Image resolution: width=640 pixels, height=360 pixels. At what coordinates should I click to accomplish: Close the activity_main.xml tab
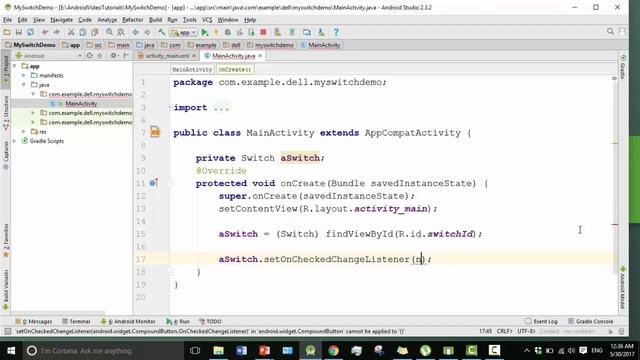(194, 56)
